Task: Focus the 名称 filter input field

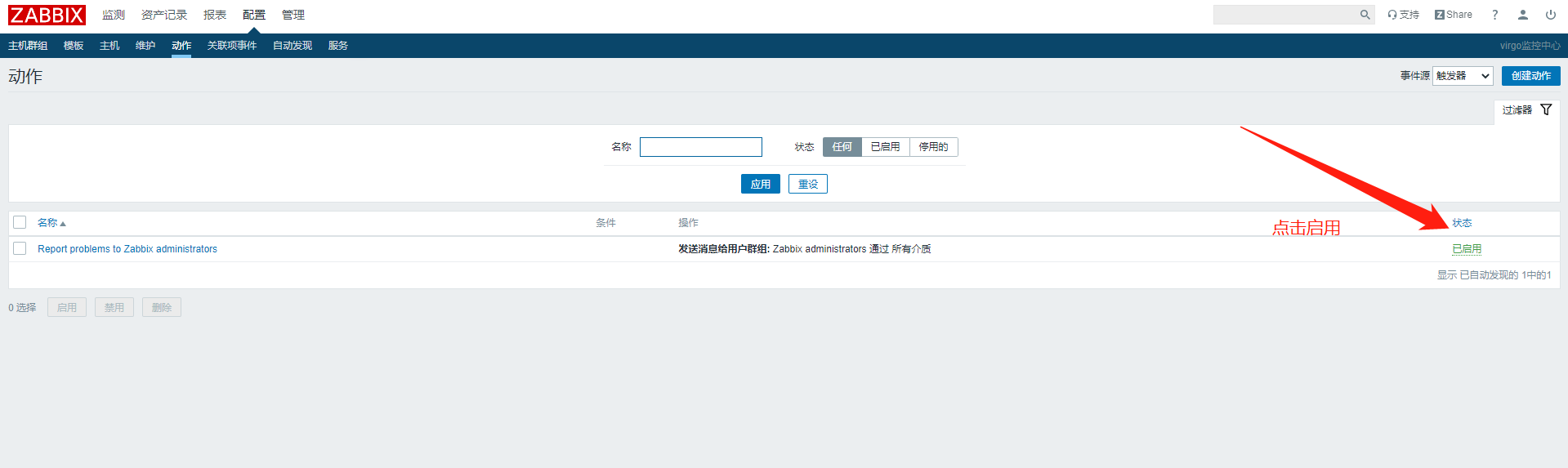Action: [x=701, y=147]
